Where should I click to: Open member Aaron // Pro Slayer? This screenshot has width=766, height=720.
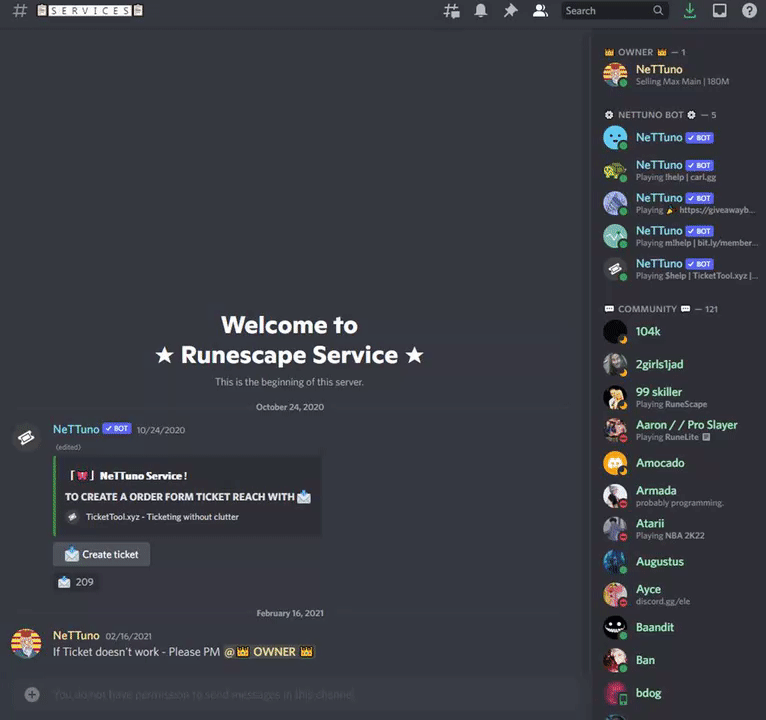pos(680,430)
